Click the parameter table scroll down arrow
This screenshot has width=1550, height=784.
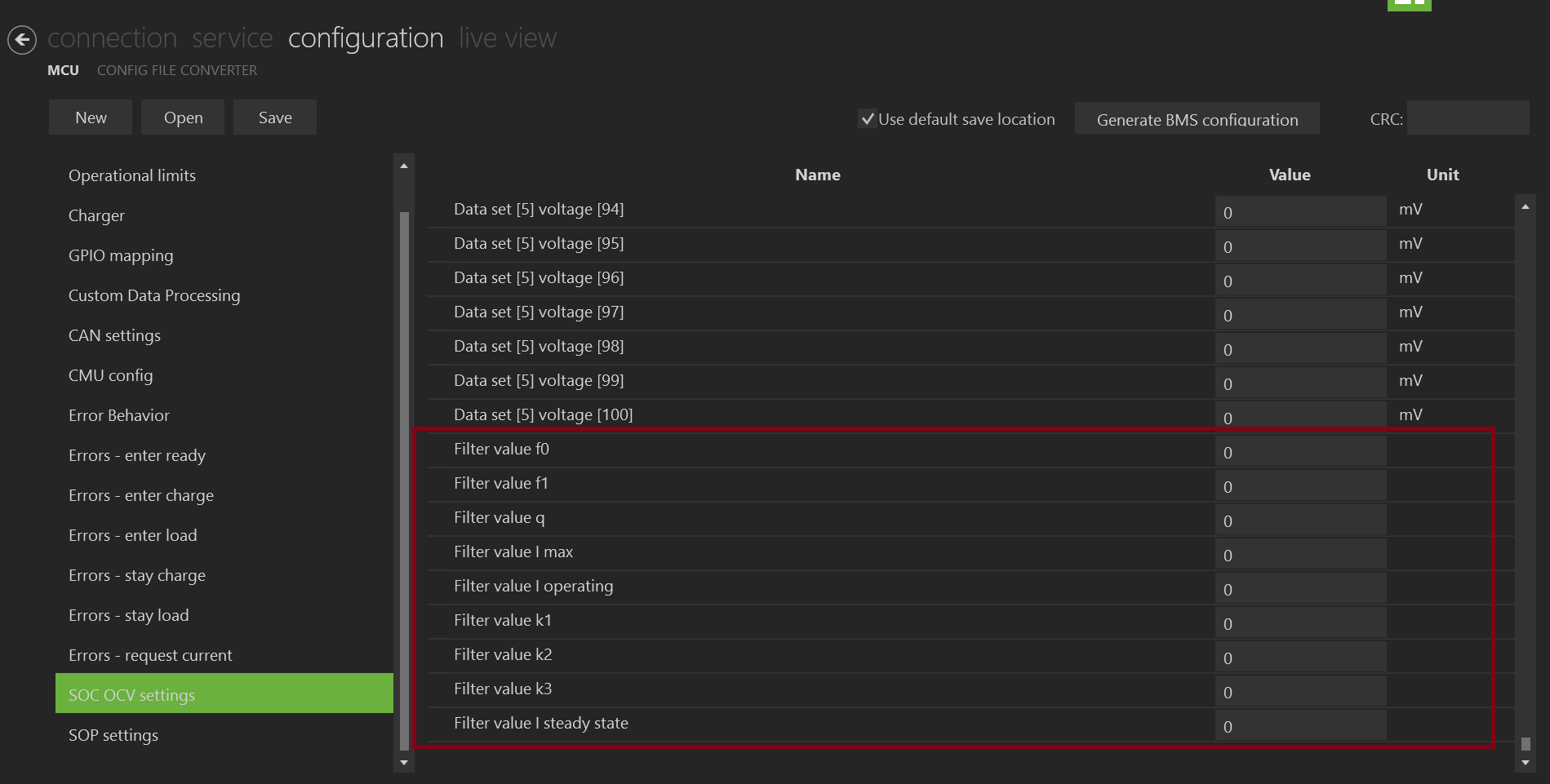click(x=1525, y=763)
